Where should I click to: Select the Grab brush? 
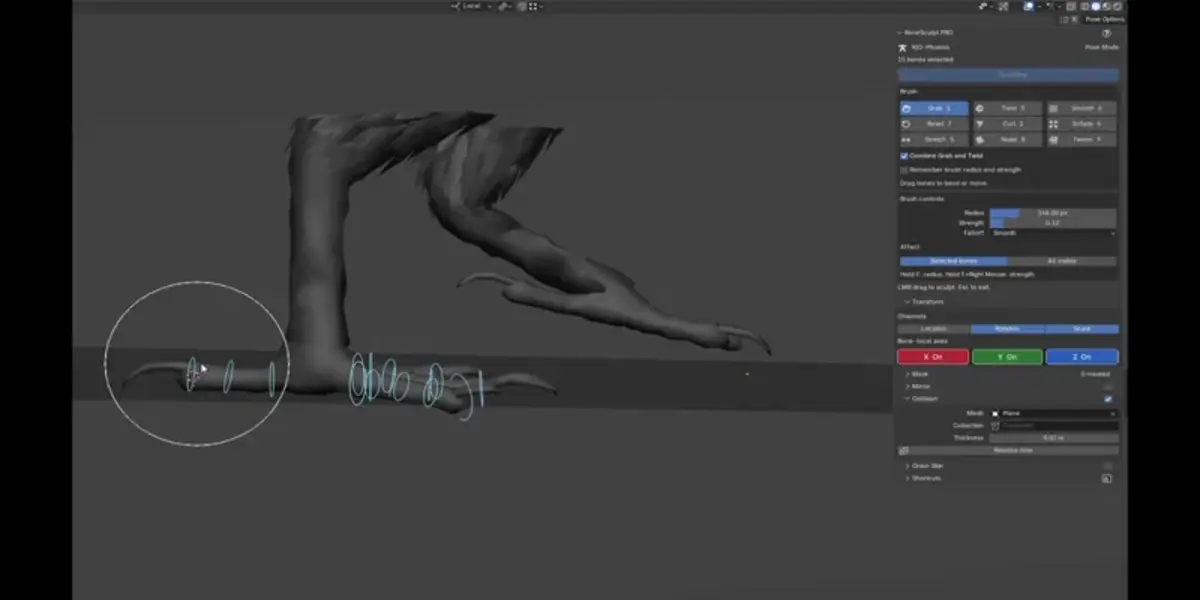(x=934, y=108)
